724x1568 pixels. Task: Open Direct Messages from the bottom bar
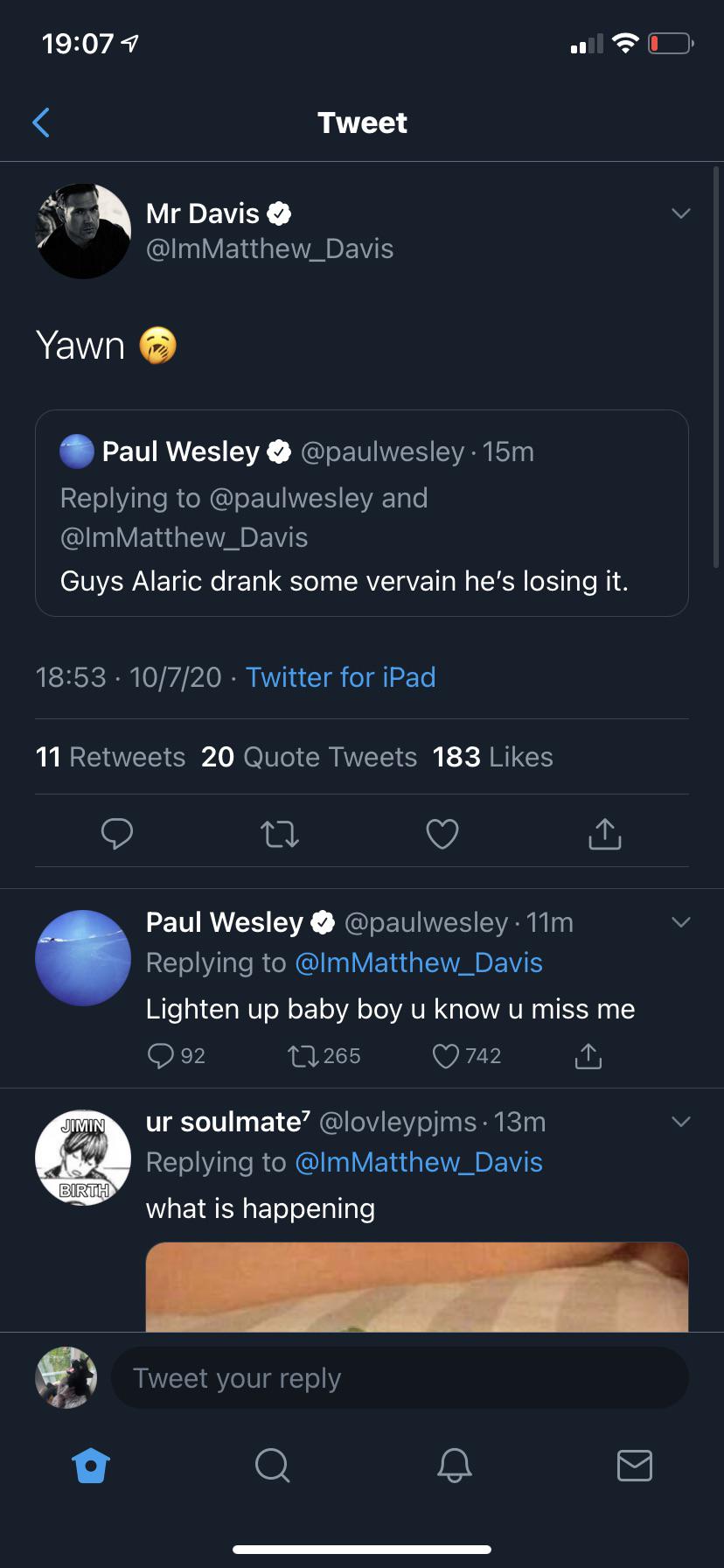coord(635,1466)
